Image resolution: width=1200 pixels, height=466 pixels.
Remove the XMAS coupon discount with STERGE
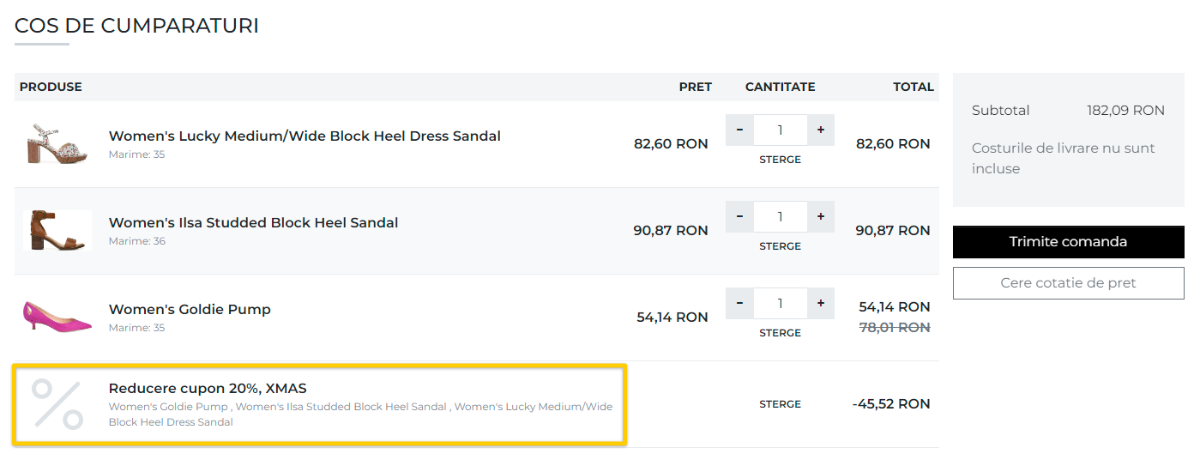point(780,404)
